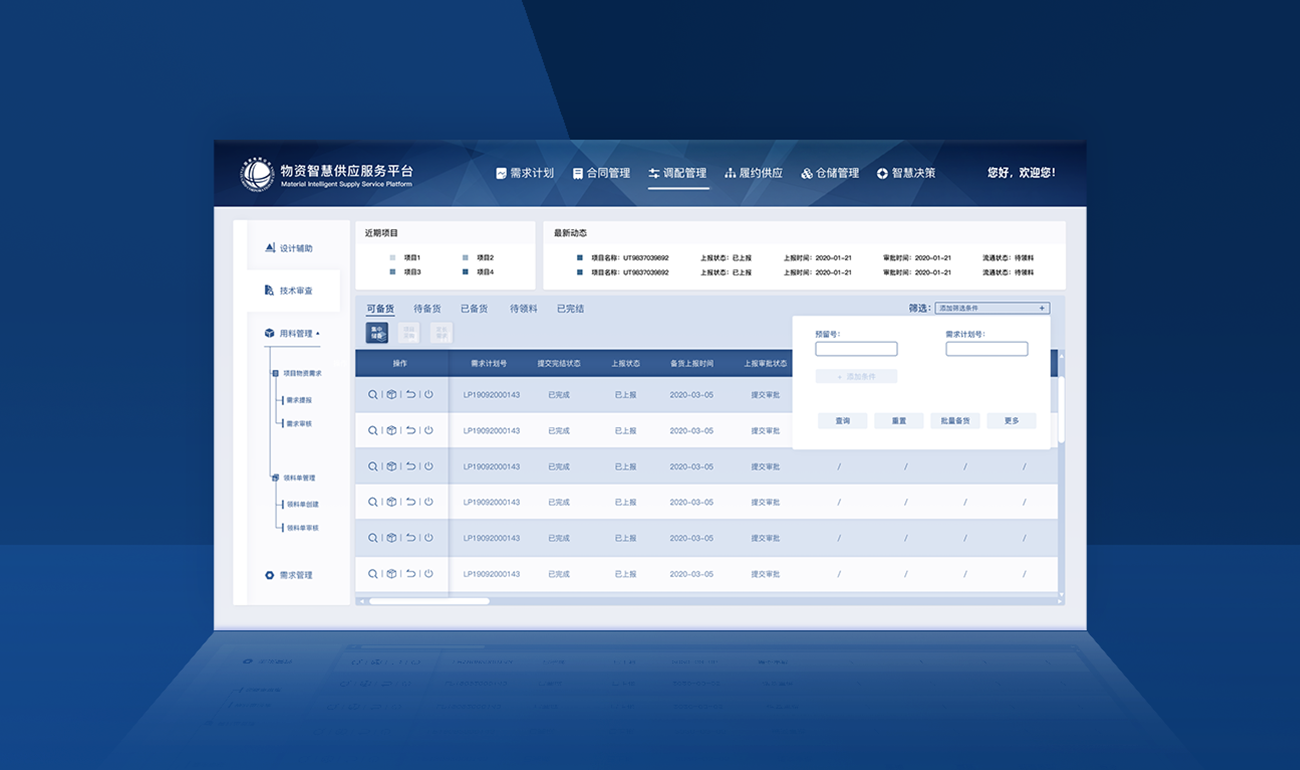Click the power icon in fourth table row
This screenshot has width=1300, height=770.
pyautogui.click(x=429, y=502)
